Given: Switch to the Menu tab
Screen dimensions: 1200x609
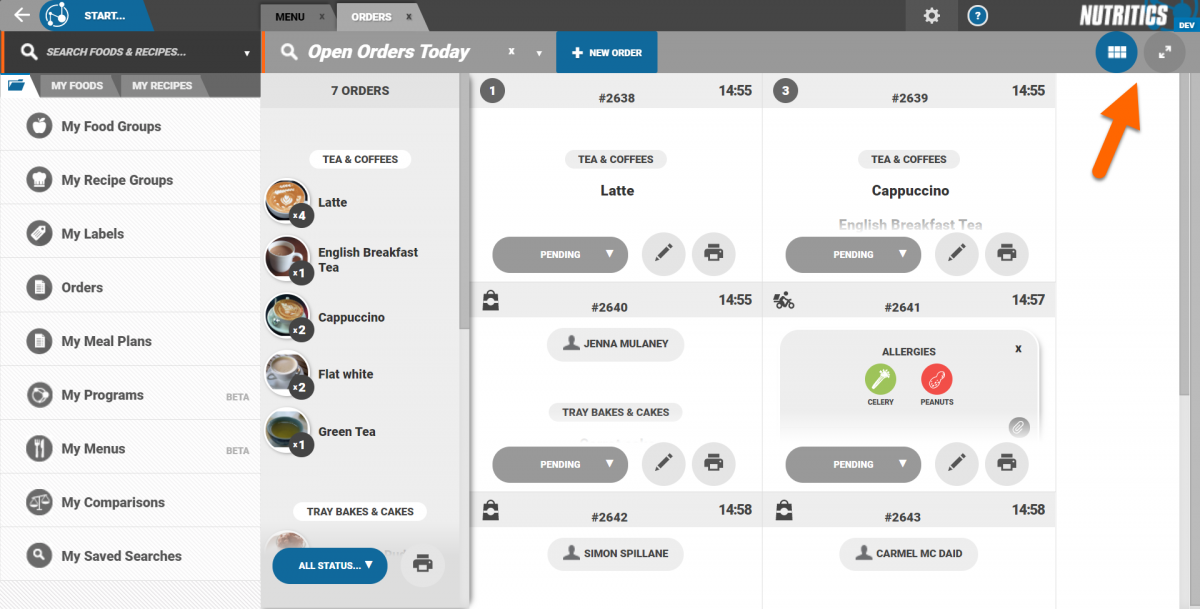Looking at the screenshot, I should [x=290, y=17].
